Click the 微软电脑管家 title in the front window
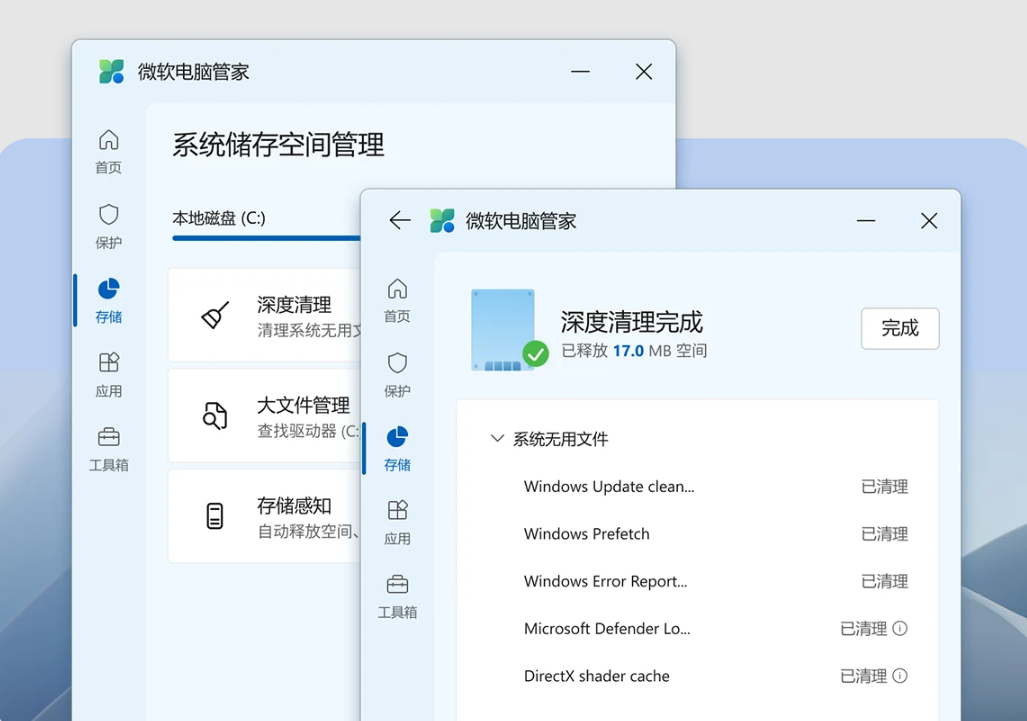The height and width of the screenshot is (721, 1027). point(521,221)
